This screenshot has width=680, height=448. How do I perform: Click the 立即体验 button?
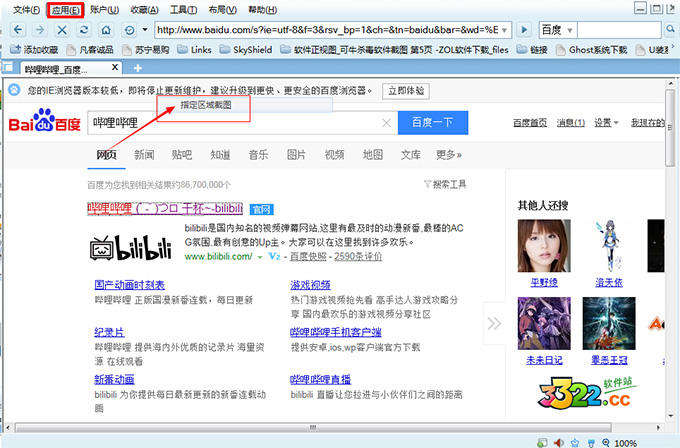coord(406,90)
